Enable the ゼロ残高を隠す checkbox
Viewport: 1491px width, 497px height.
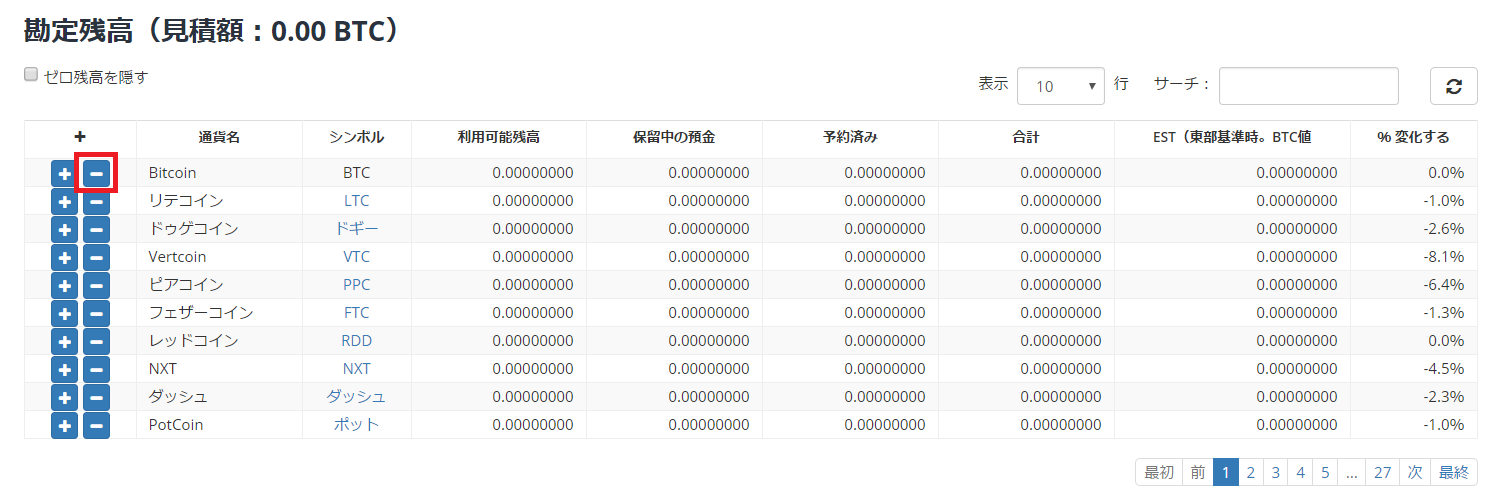tap(31, 75)
